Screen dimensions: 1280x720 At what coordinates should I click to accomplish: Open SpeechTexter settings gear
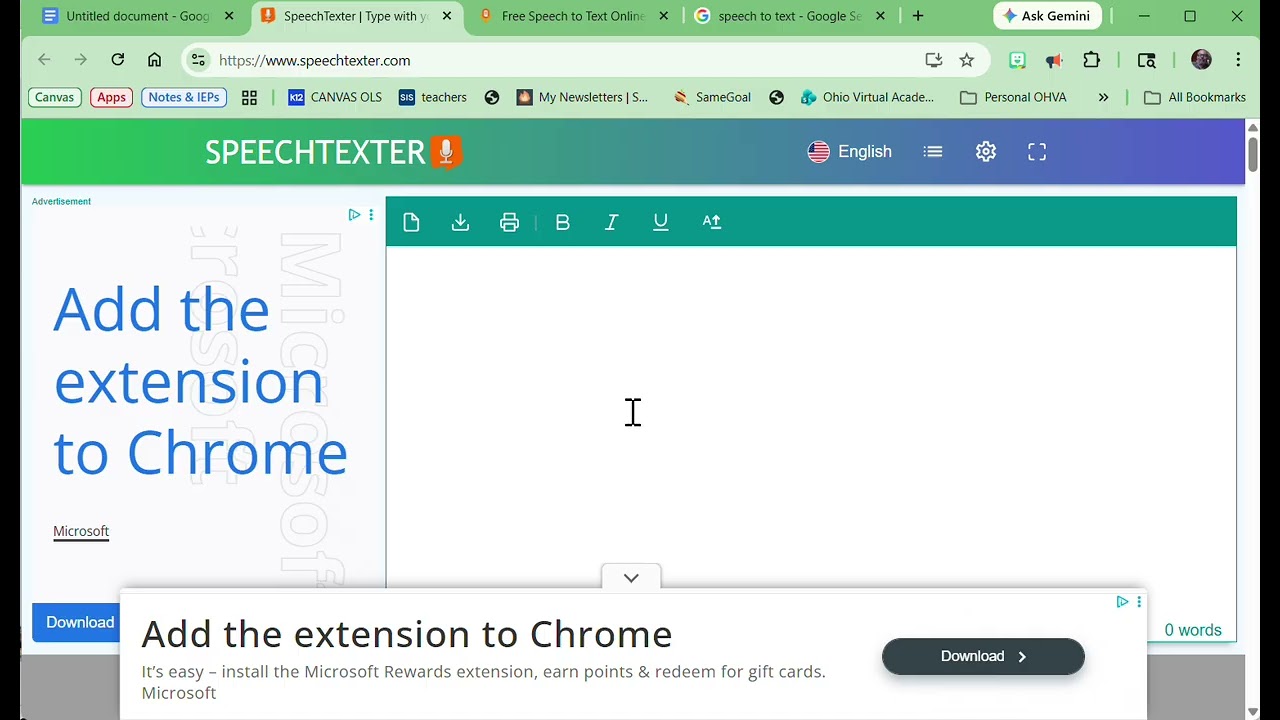[986, 152]
